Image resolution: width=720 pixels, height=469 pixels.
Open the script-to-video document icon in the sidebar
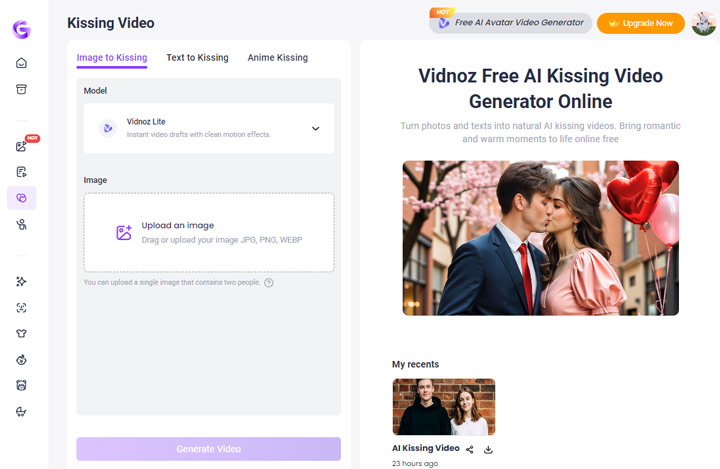(21, 172)
